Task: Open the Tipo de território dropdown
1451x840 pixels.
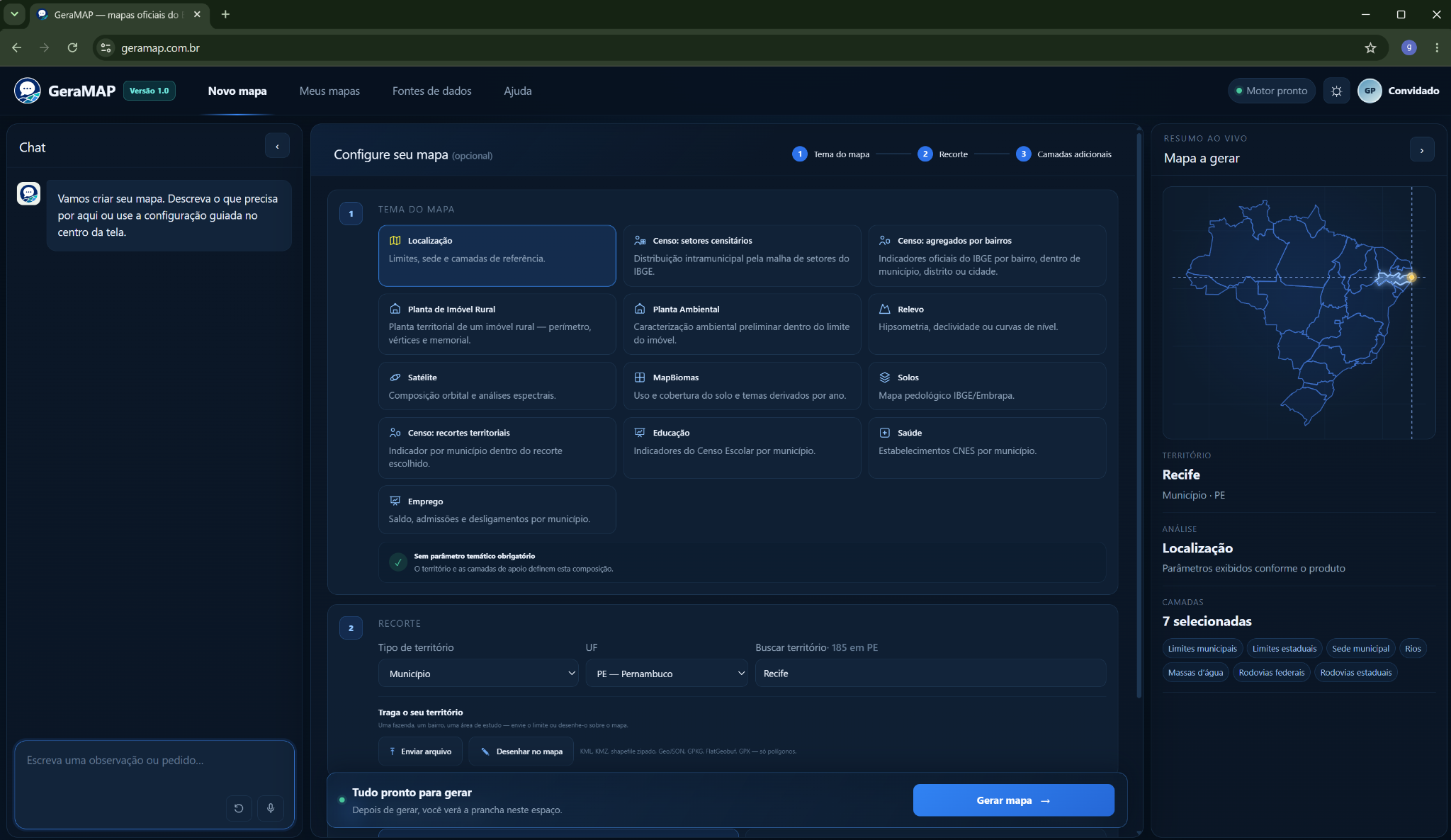Action: [478, 674]
